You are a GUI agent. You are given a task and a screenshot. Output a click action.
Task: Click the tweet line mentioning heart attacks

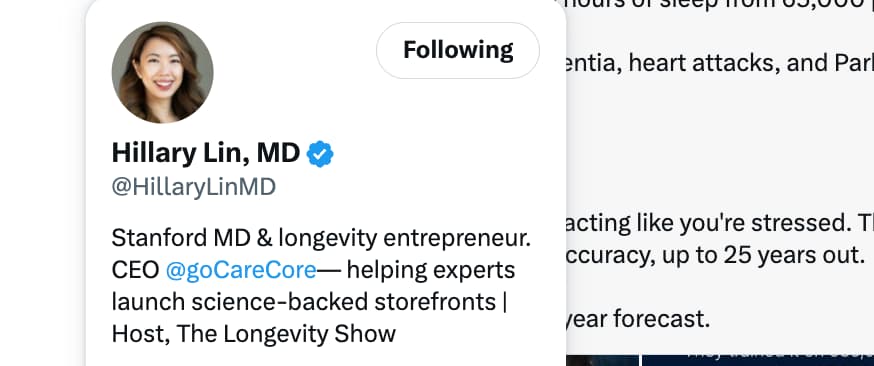720,64
